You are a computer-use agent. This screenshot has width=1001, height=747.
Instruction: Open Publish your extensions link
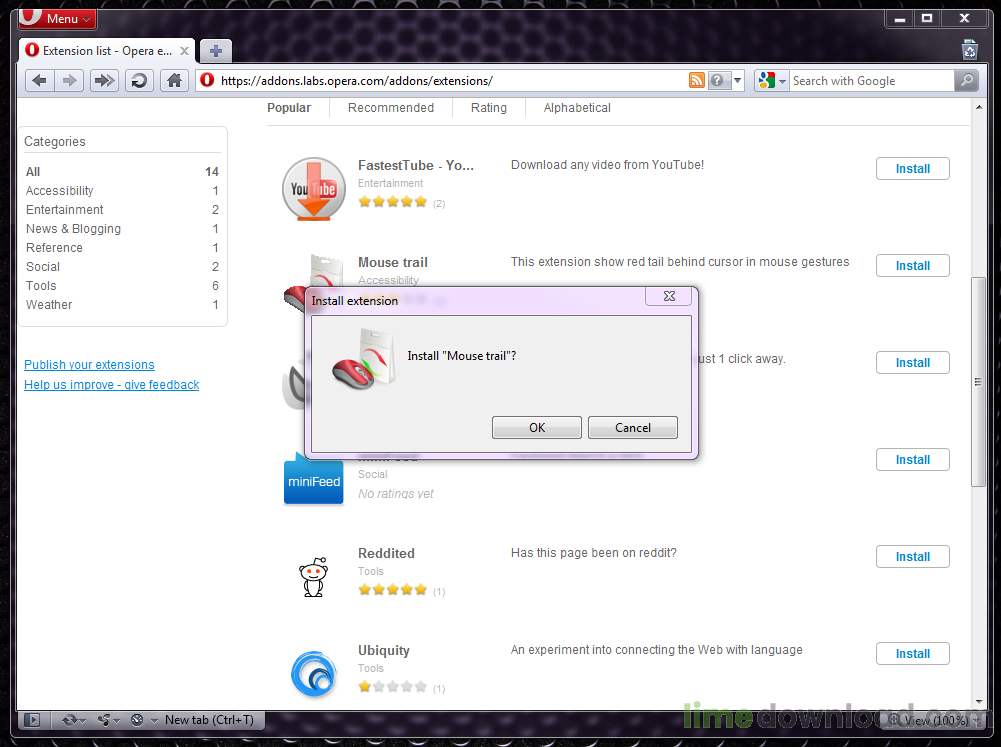pos(89,365)
